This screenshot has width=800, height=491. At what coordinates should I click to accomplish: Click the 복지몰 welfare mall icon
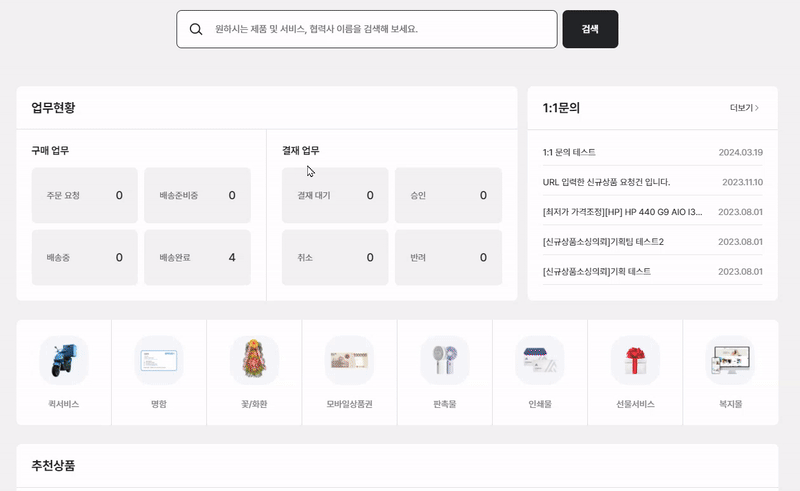point(730,360)
